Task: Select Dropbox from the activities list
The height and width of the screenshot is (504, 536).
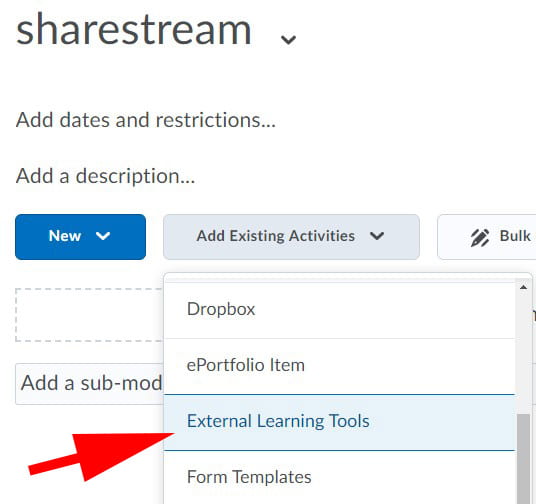Action: coord(339,310)
